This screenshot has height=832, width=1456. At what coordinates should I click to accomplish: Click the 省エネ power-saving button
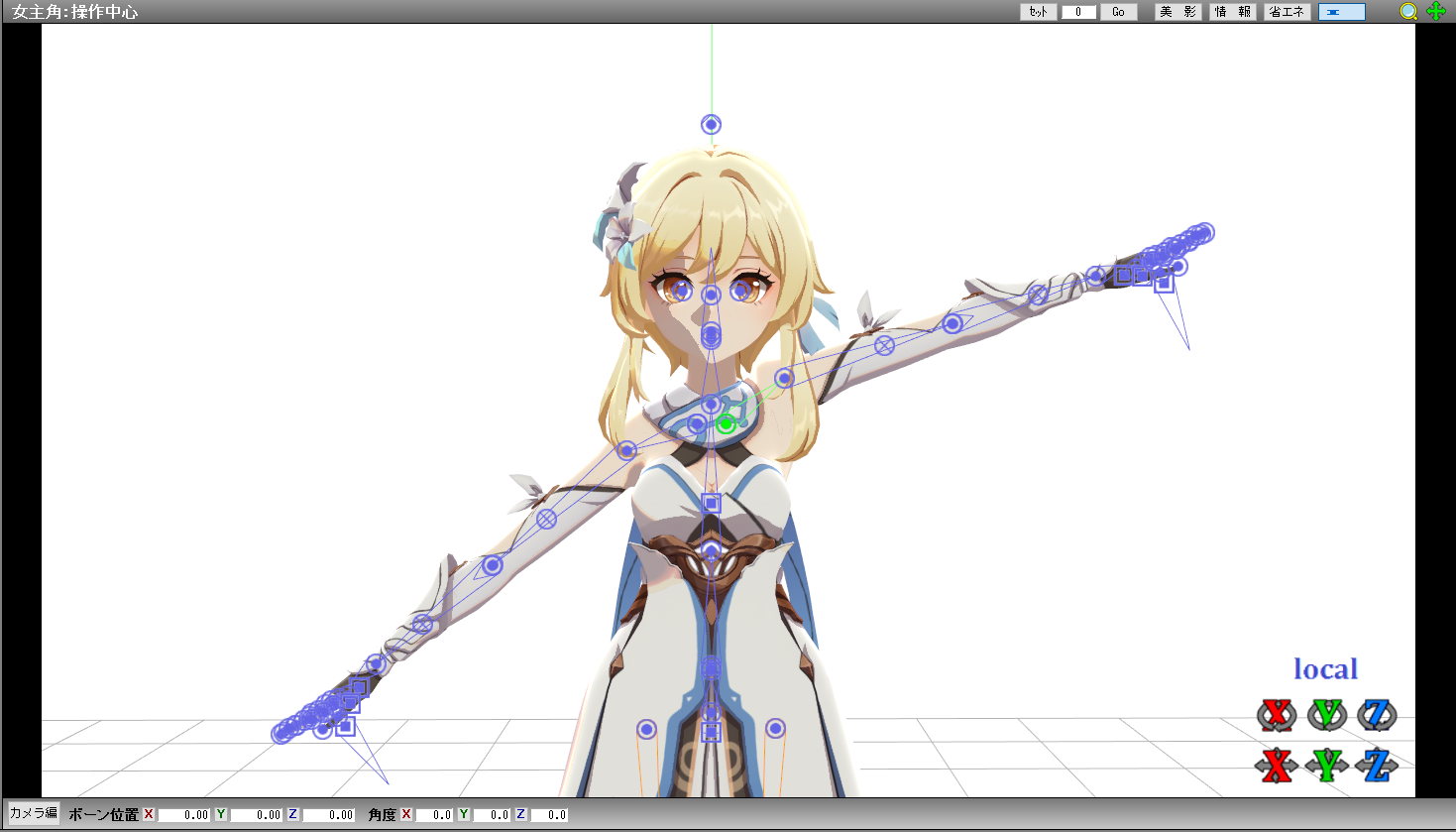[x=1288, y=12]
